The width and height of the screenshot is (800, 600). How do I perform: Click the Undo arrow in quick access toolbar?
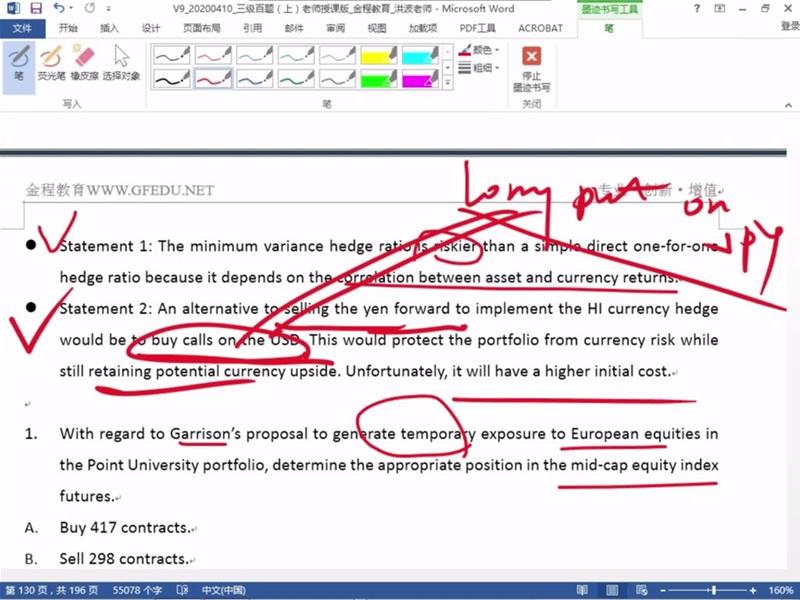[x=59, y=8]
